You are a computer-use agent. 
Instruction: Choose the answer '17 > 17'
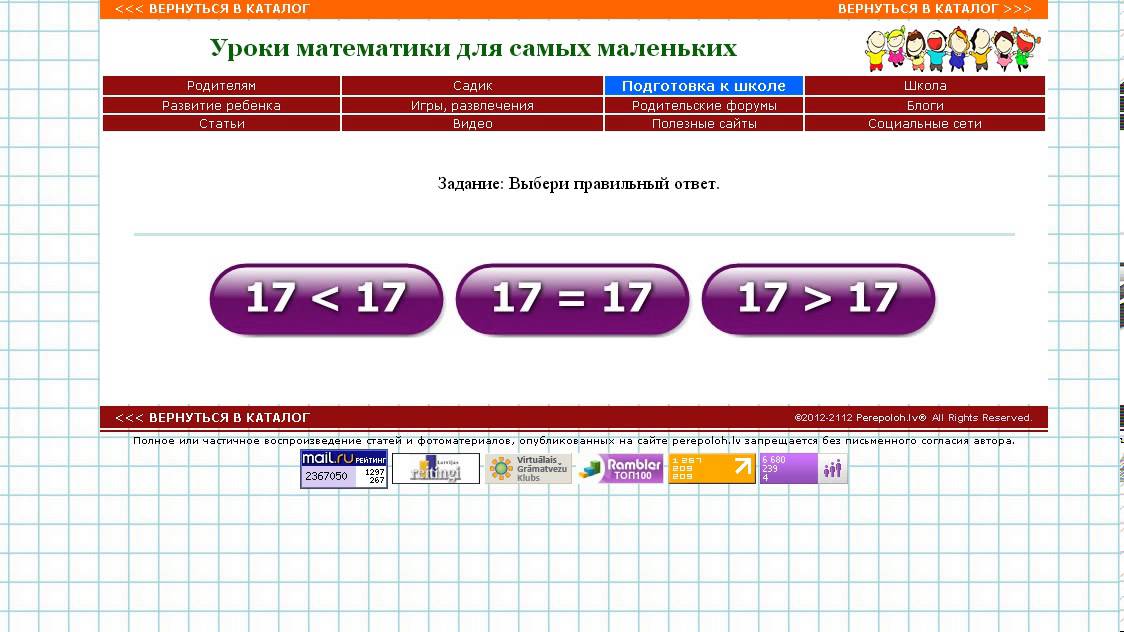(x=818, y=299)
